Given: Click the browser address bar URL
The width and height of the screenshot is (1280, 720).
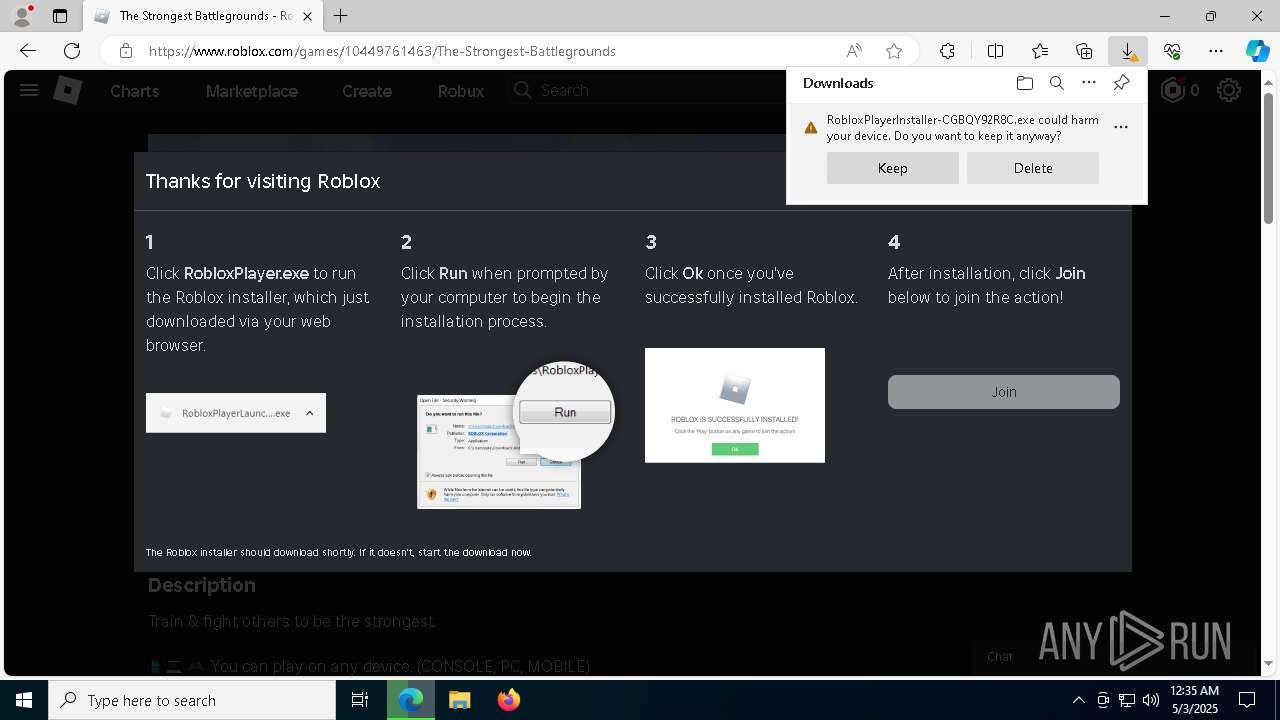Looking at the screenshot, I should 382,51.
